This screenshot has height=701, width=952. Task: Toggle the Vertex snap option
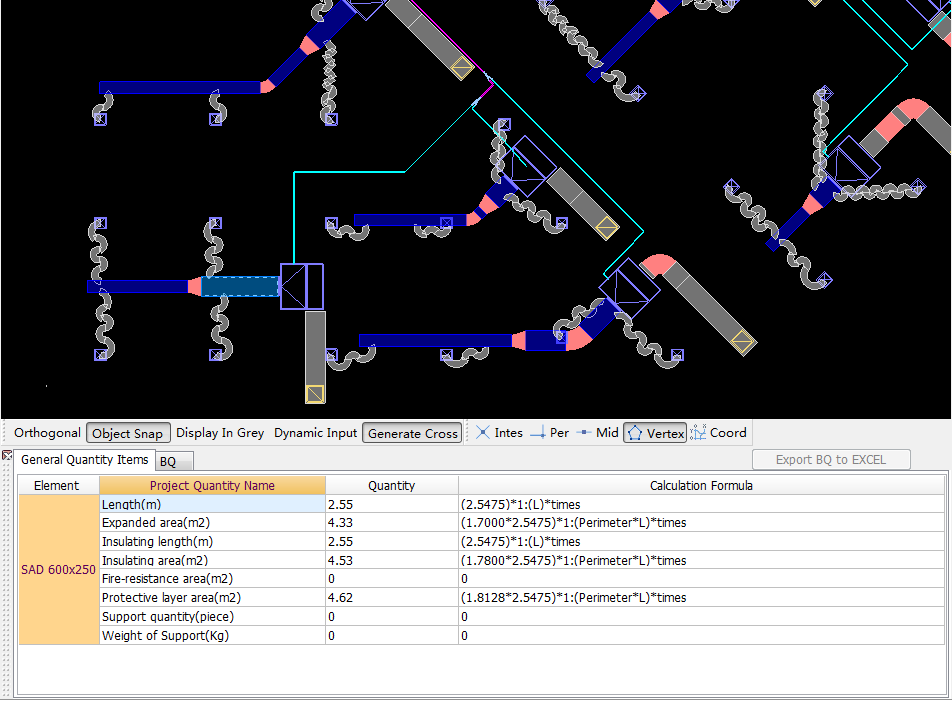click(655, 433)
